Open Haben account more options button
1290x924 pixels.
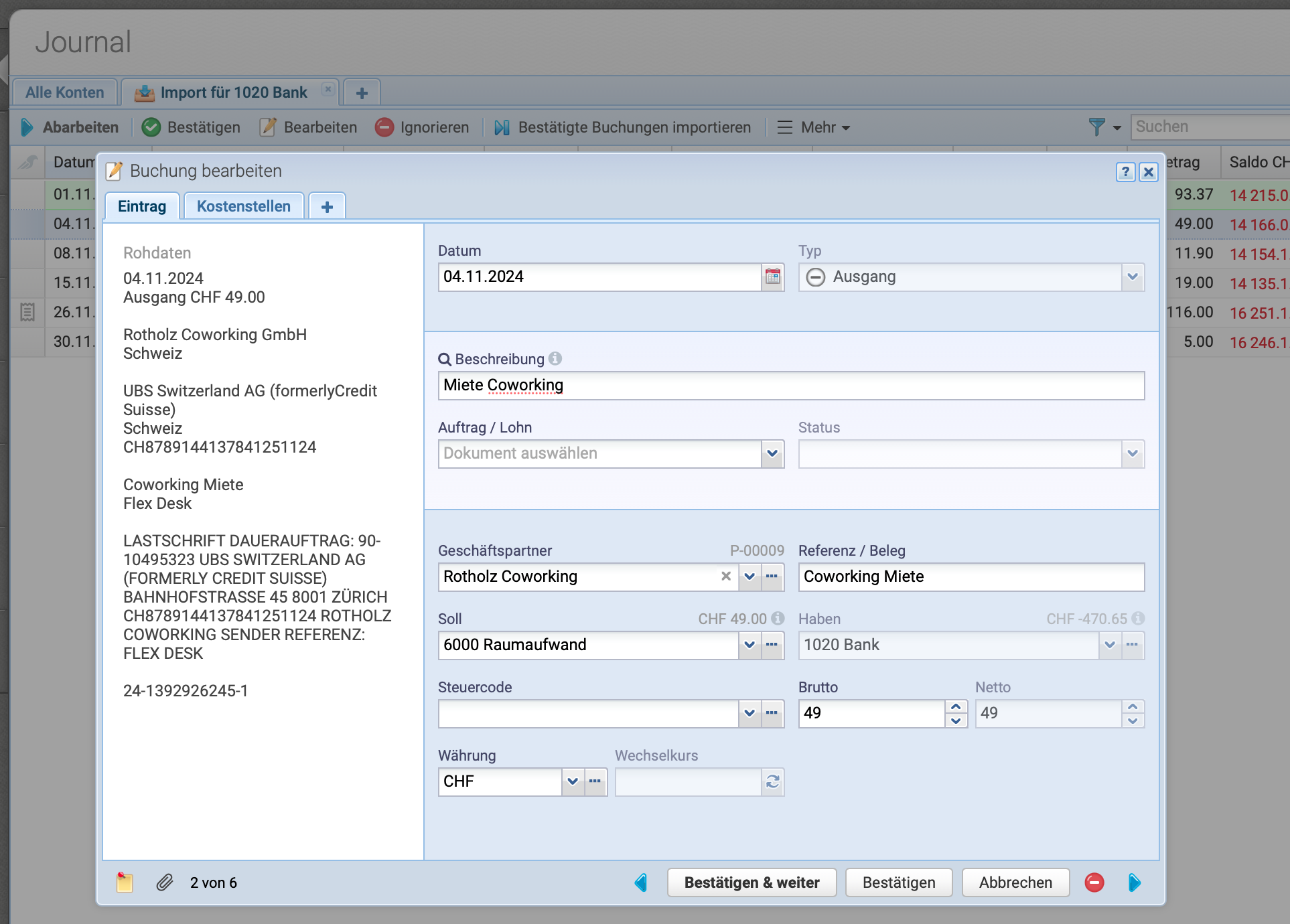click(1133, 645)
